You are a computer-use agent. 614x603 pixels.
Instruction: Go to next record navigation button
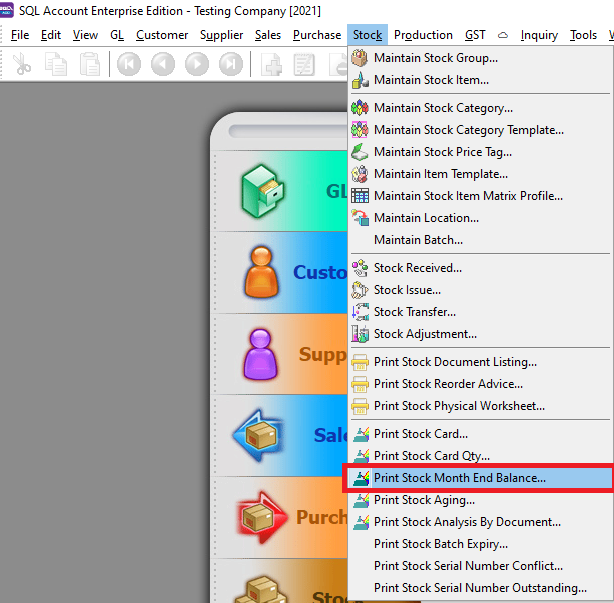tap(197, 65)
